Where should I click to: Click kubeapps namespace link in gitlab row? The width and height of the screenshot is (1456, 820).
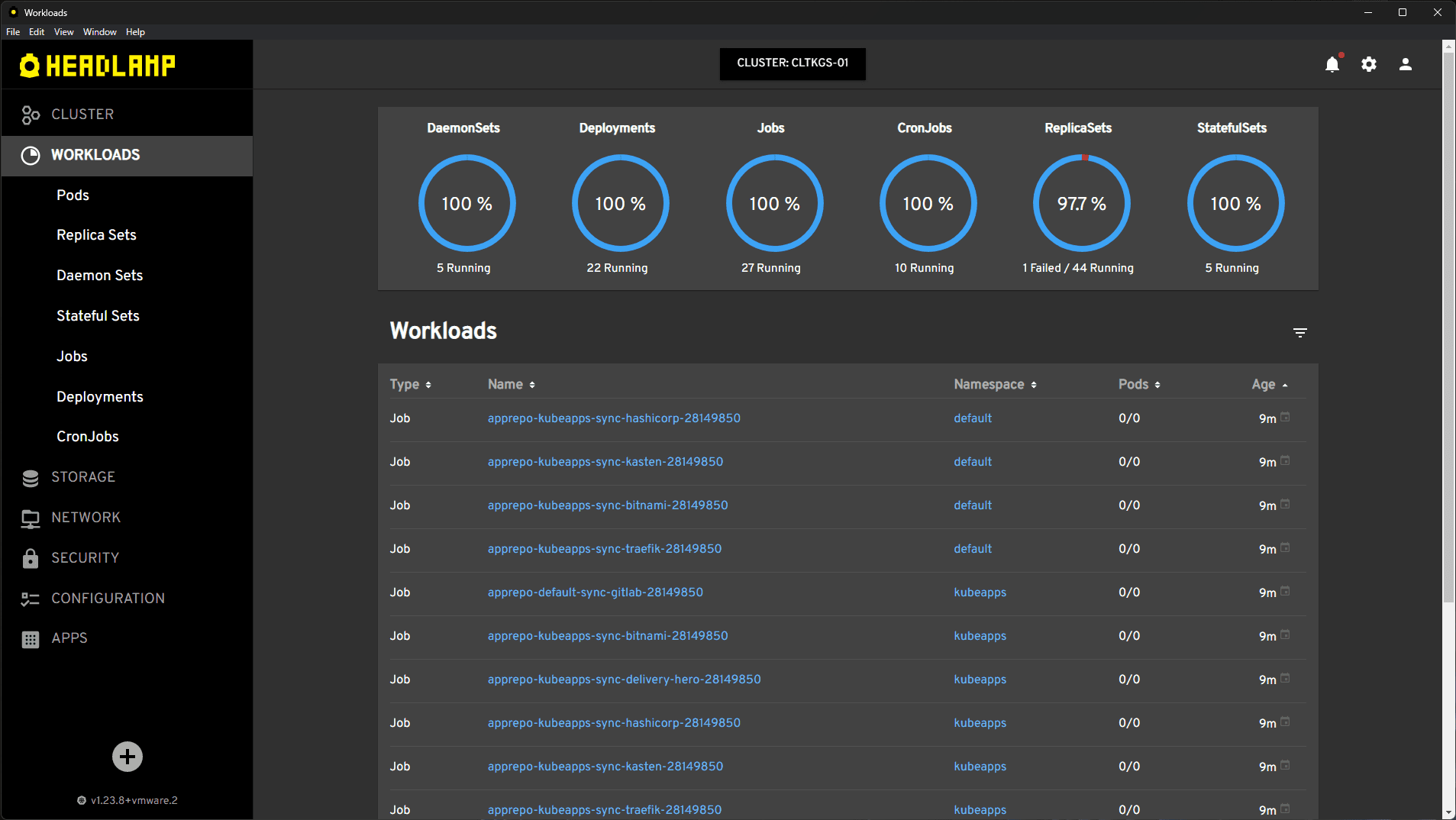(x=980, y=592)
